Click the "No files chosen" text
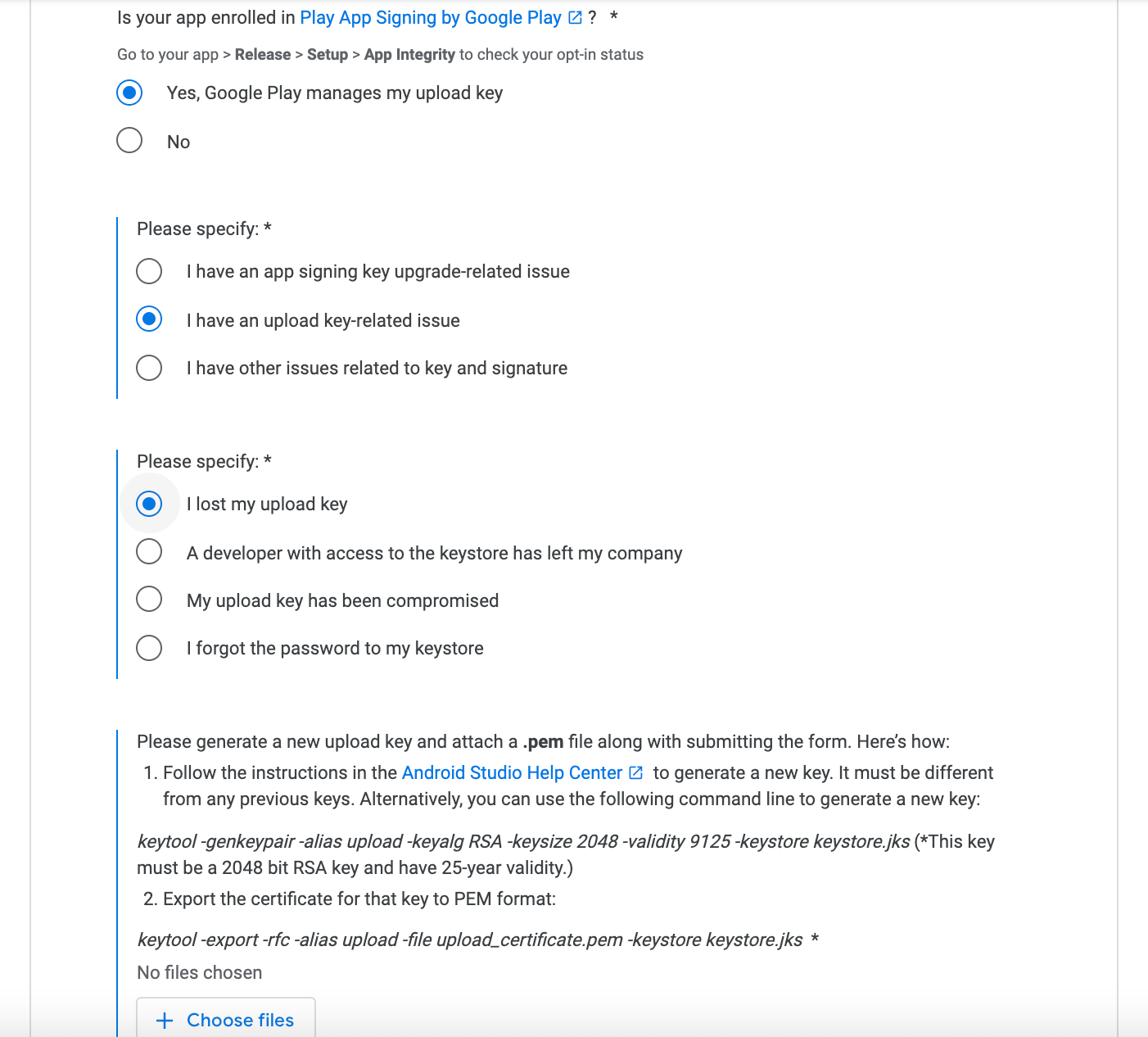The image size is (1148, 1037). (199, 972)
